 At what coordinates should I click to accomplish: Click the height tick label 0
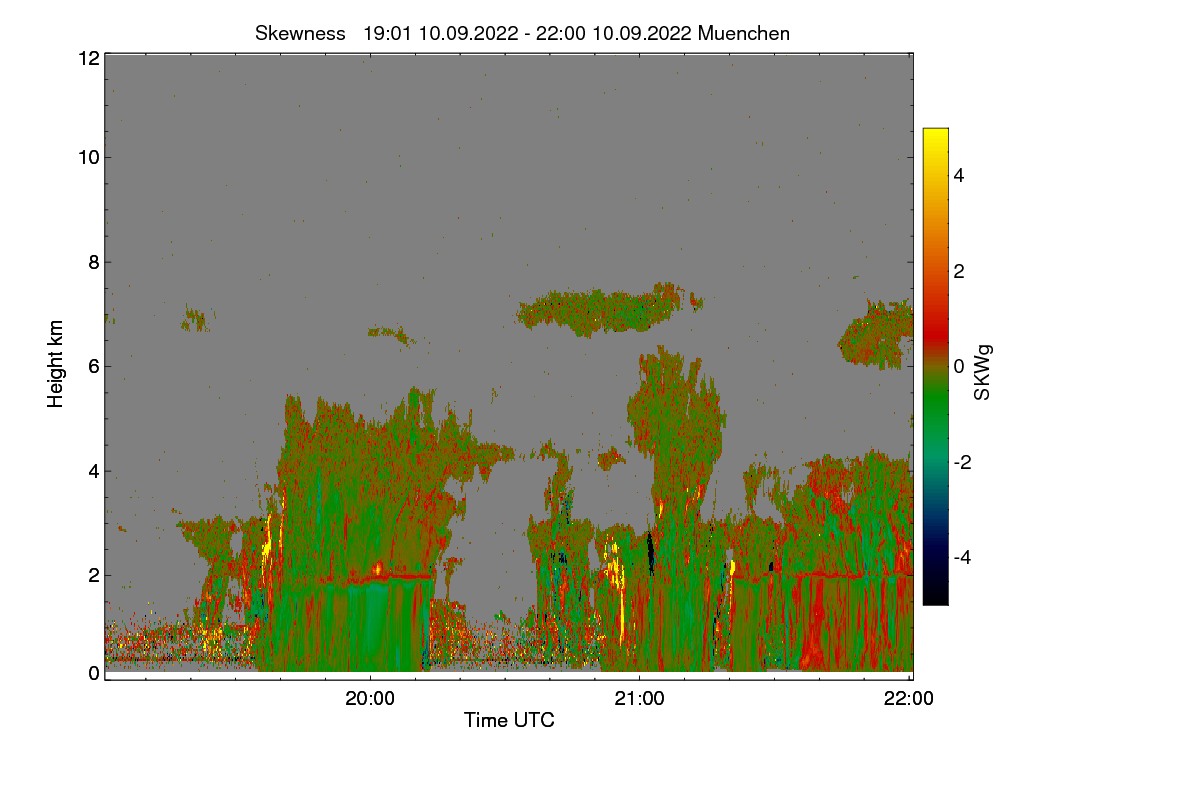click(92, 673)
